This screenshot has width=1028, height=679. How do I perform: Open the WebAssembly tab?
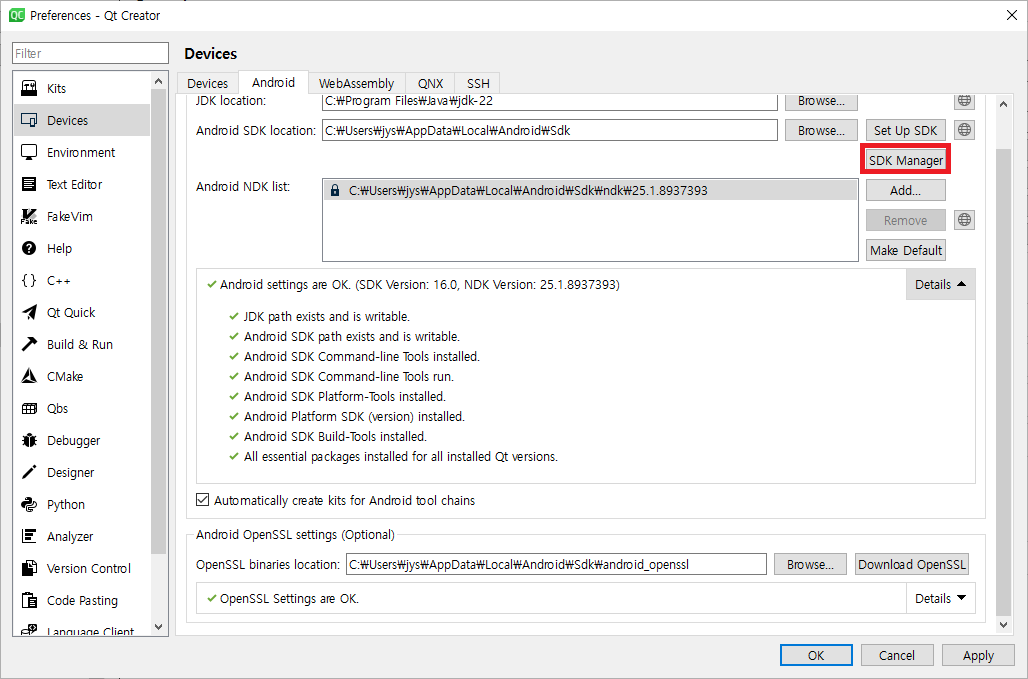click(357, 83)
